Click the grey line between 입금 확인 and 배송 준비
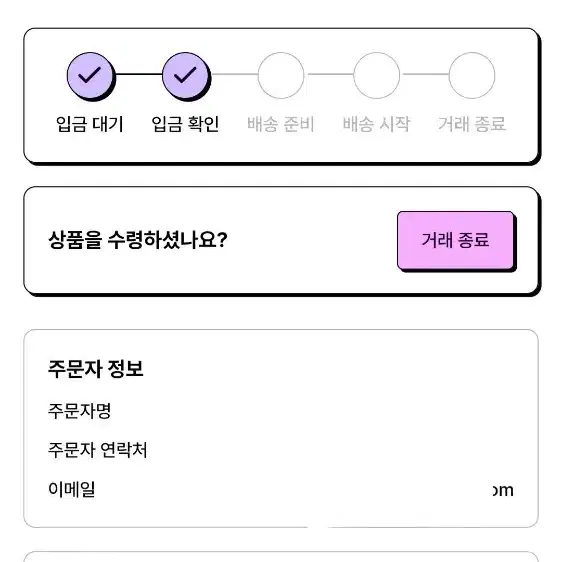562x562 pixels. 234,74
